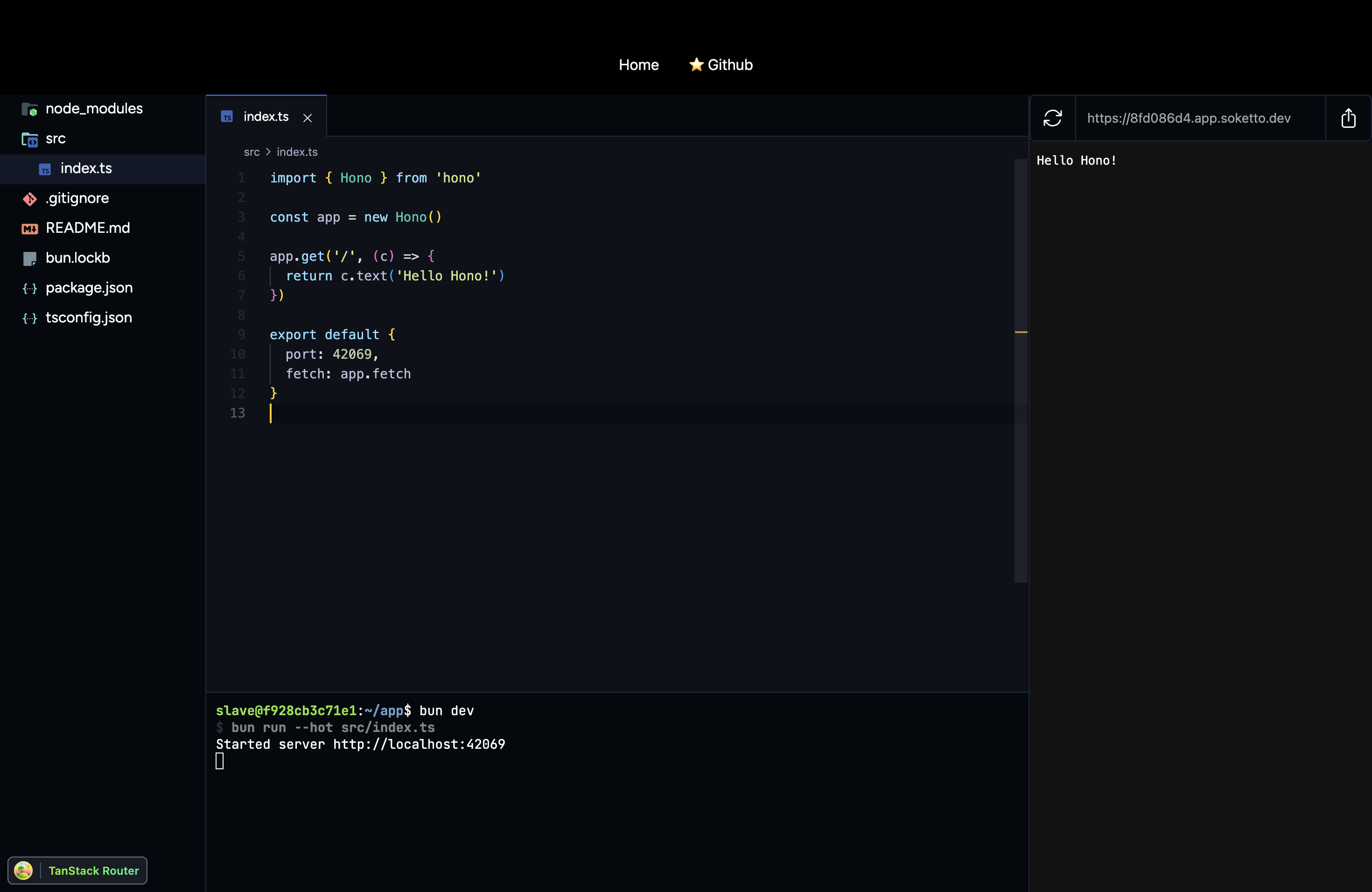Click 'Started server http://localhost:42069' terminal line

point(360,744)
